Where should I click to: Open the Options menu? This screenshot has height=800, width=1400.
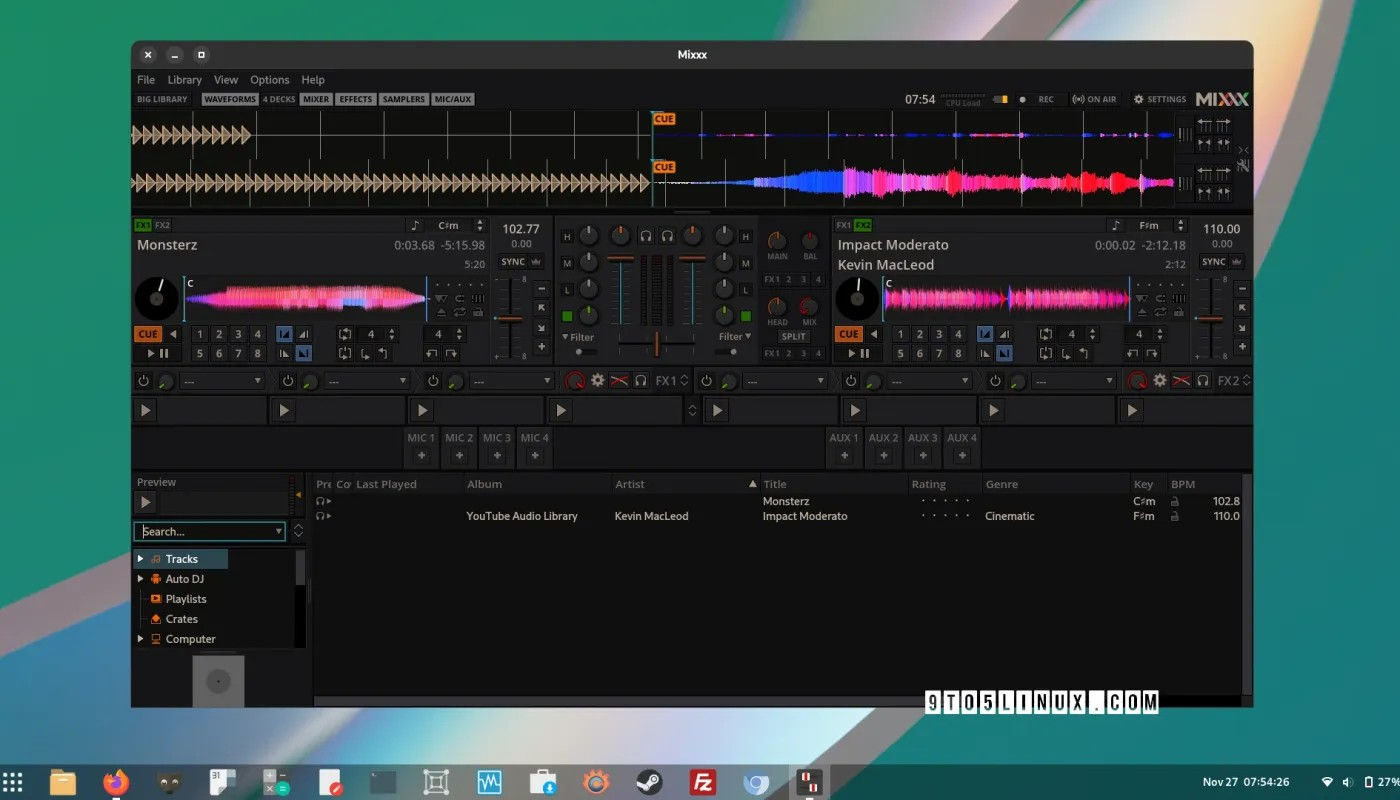coord(269,80)
